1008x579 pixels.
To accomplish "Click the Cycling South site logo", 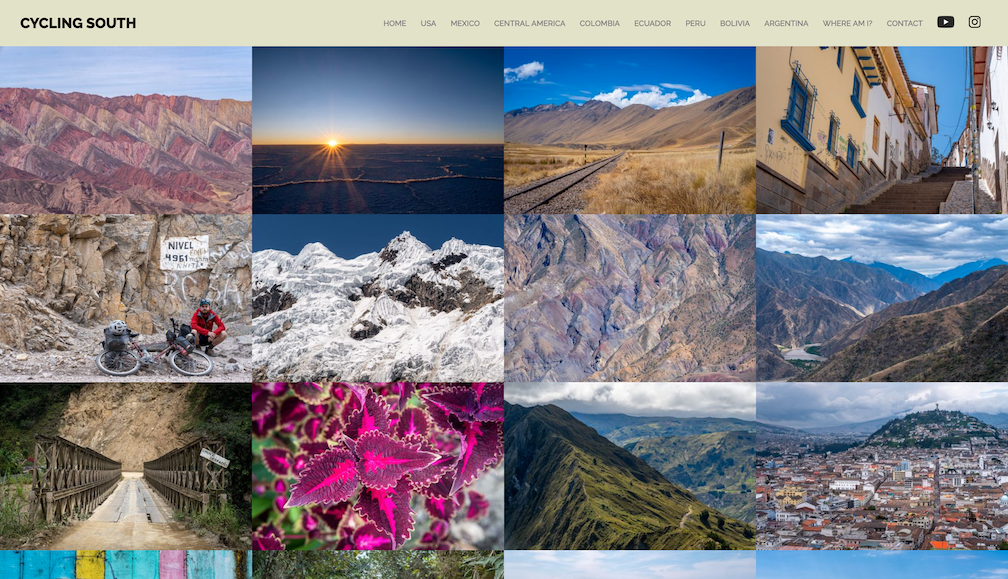I will coord(78,23).
